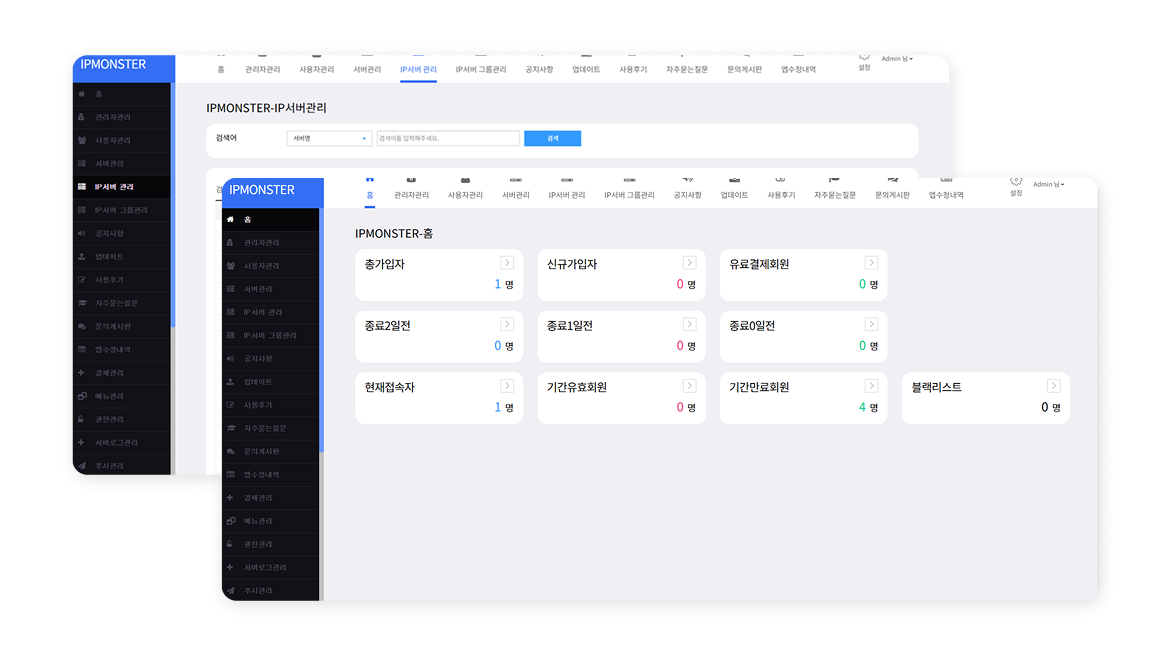
Task: Click the IPMONSTER-IP서버관리 page heading
Action: click(266, 108)
